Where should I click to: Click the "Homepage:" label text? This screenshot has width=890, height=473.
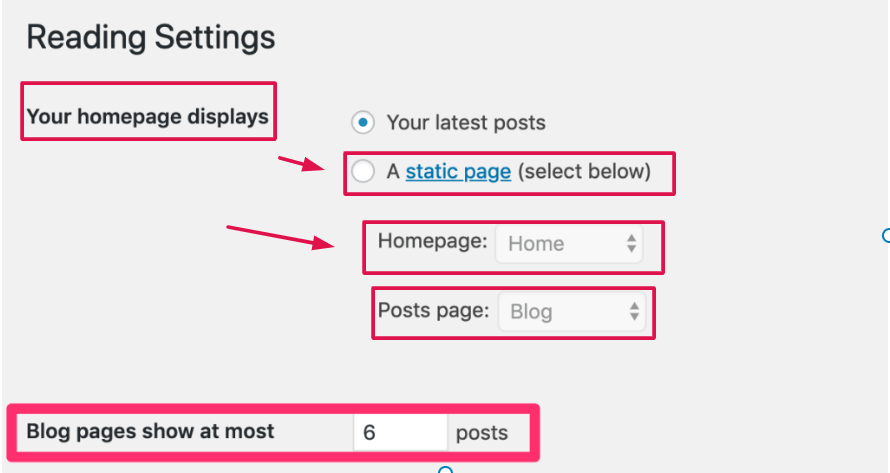click(x=432, y=241)
